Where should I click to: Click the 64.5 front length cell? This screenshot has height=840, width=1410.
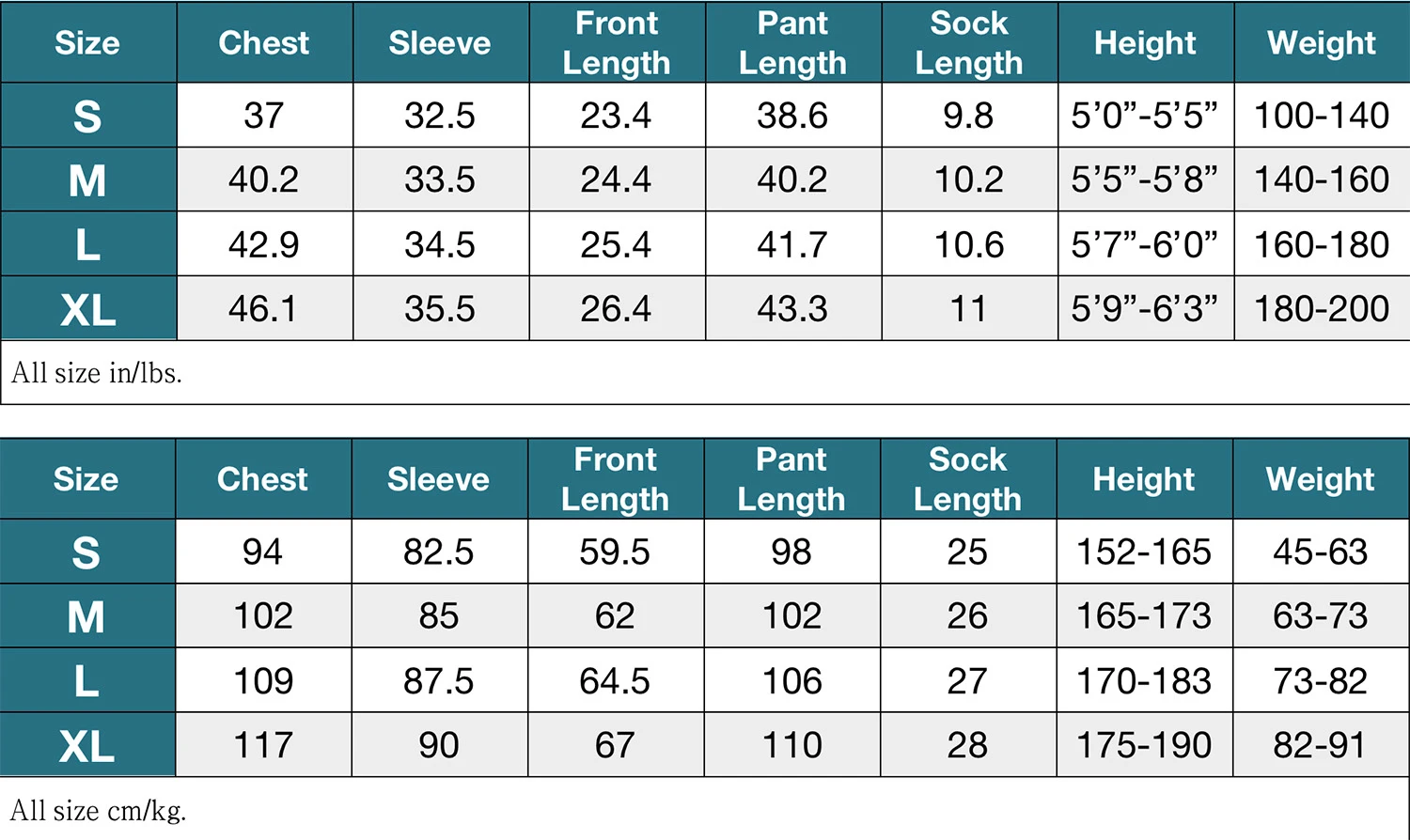coord(615,680)
